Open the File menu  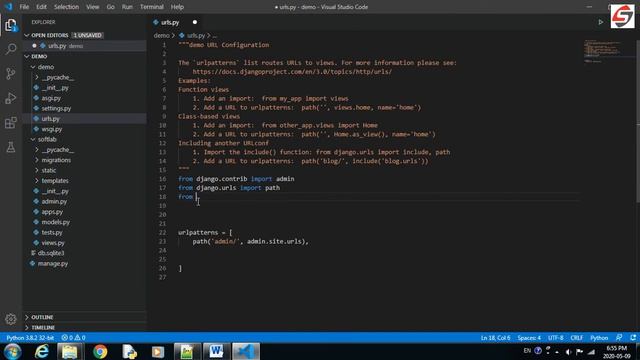click(x=24, y=7)
